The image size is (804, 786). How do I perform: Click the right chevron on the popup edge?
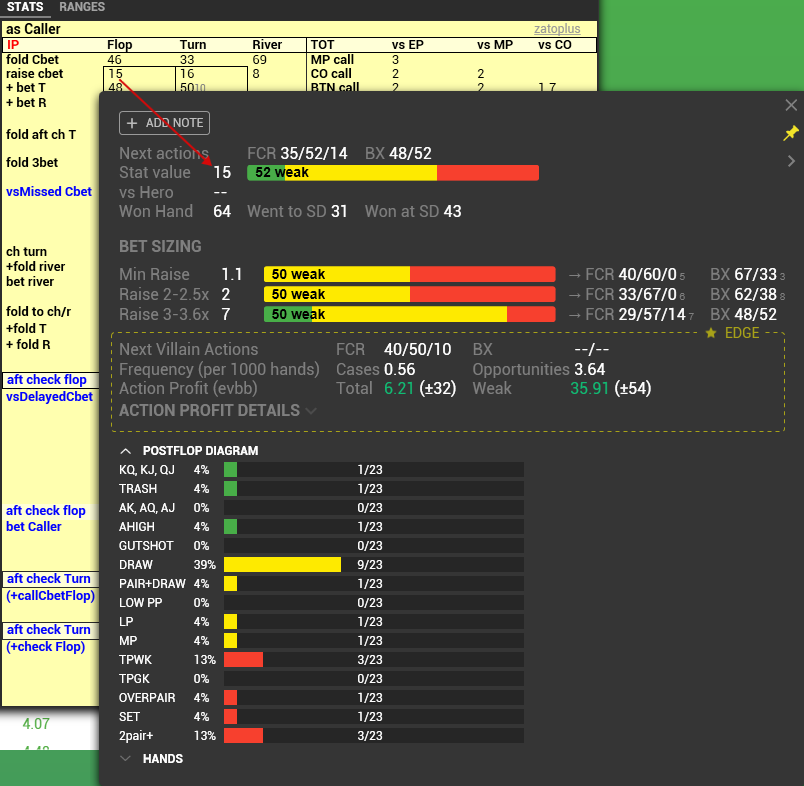click(791, 161)
